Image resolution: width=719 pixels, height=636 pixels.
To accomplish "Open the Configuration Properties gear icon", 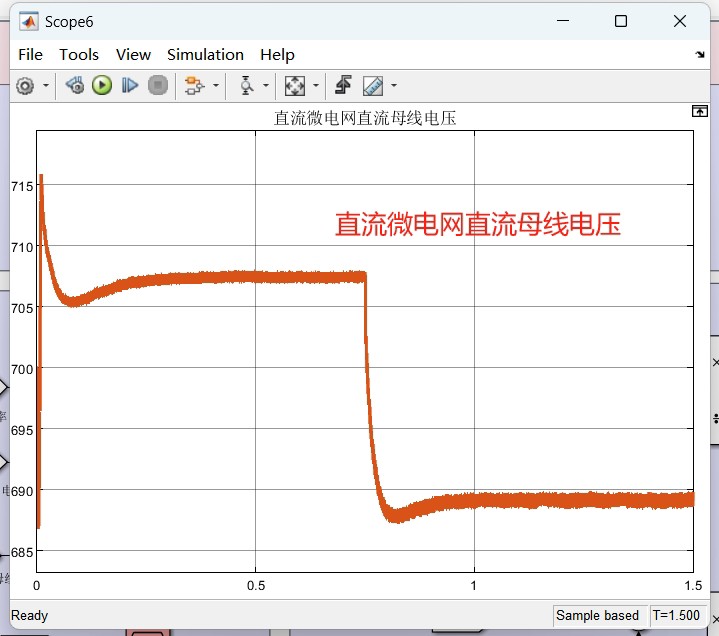I will 25,86.
